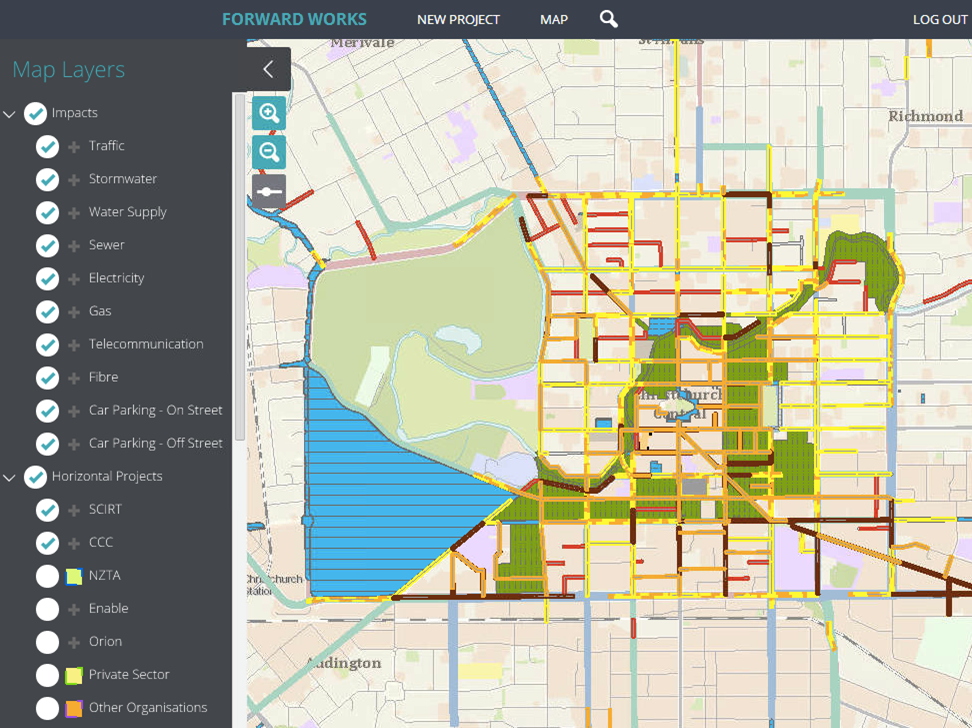
Task: Open the MAP menu item
Action: (554, 20)
